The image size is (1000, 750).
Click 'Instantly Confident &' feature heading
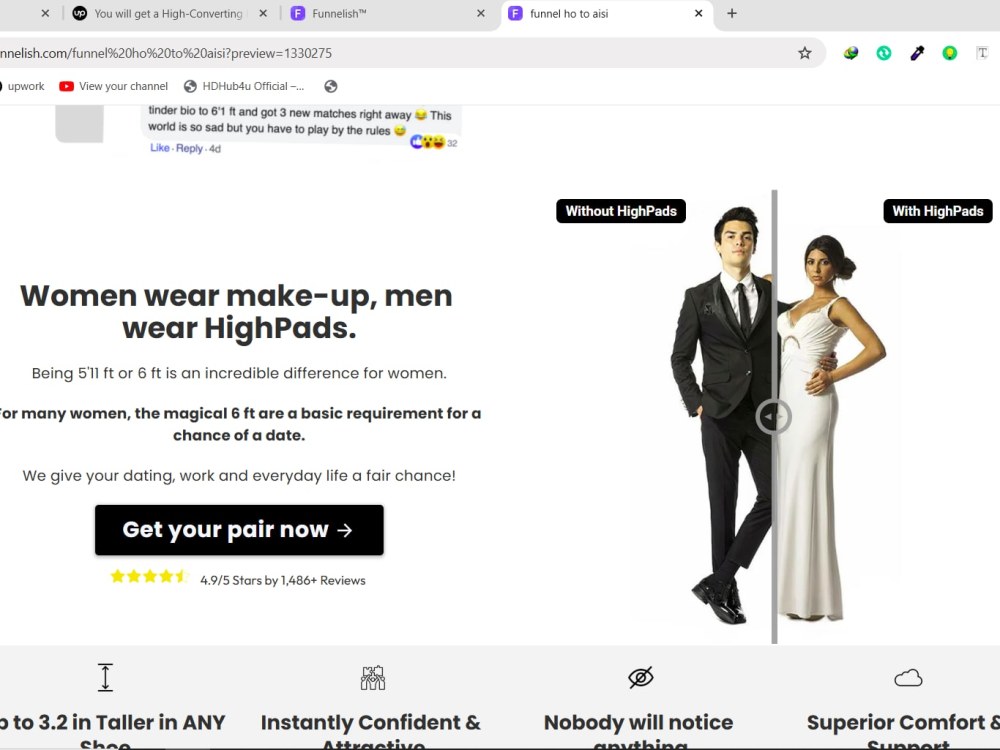pyautogui.click(x=371, y=723)
